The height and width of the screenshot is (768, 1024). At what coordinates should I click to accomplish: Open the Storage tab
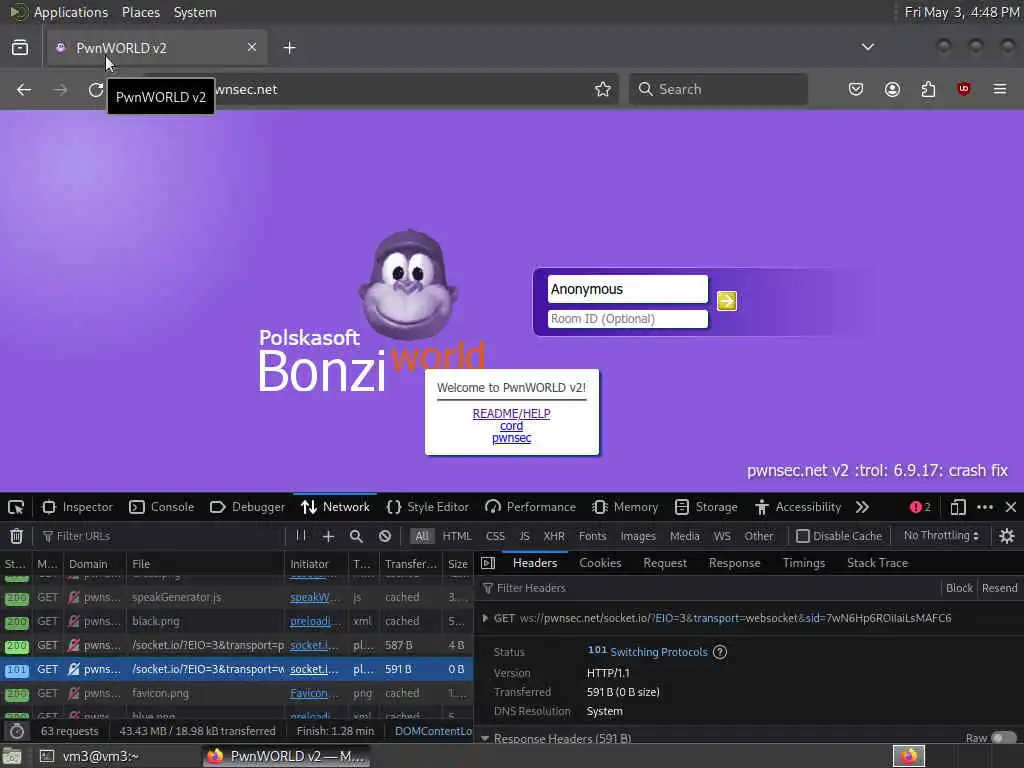coord(706,507)
